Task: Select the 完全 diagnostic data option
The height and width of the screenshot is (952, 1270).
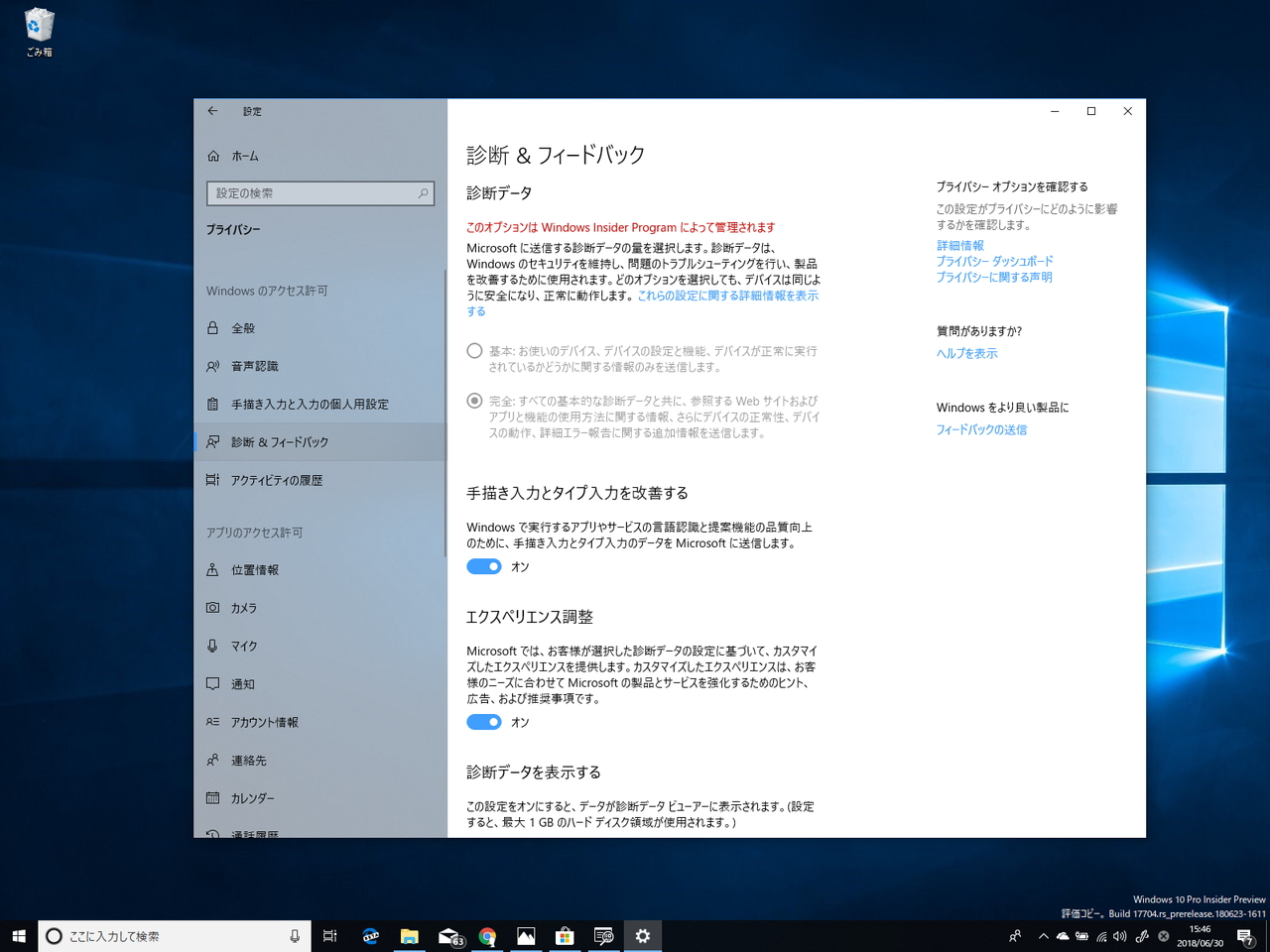Action: click(x=474, y=401)
